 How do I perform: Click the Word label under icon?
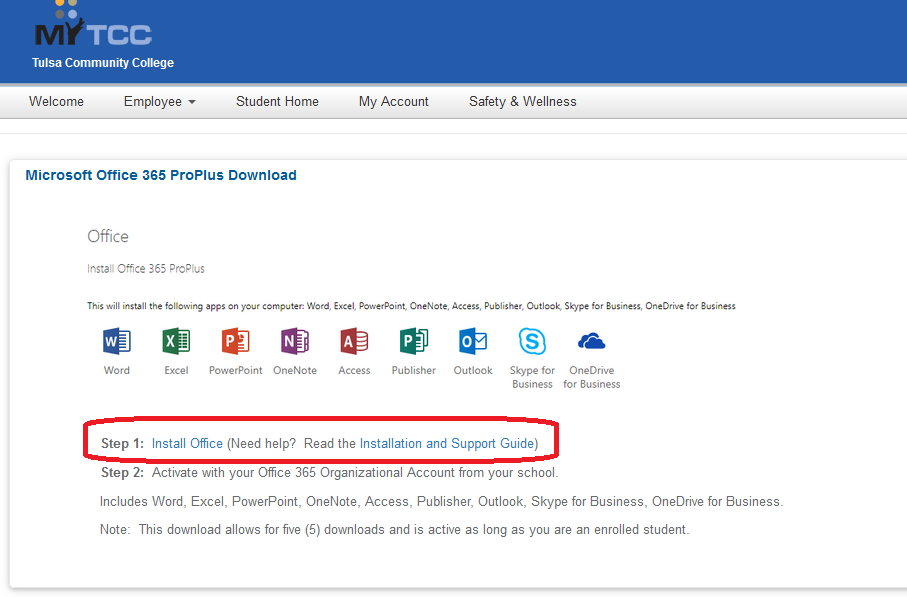pyautogui.click(x=117, y=370)
